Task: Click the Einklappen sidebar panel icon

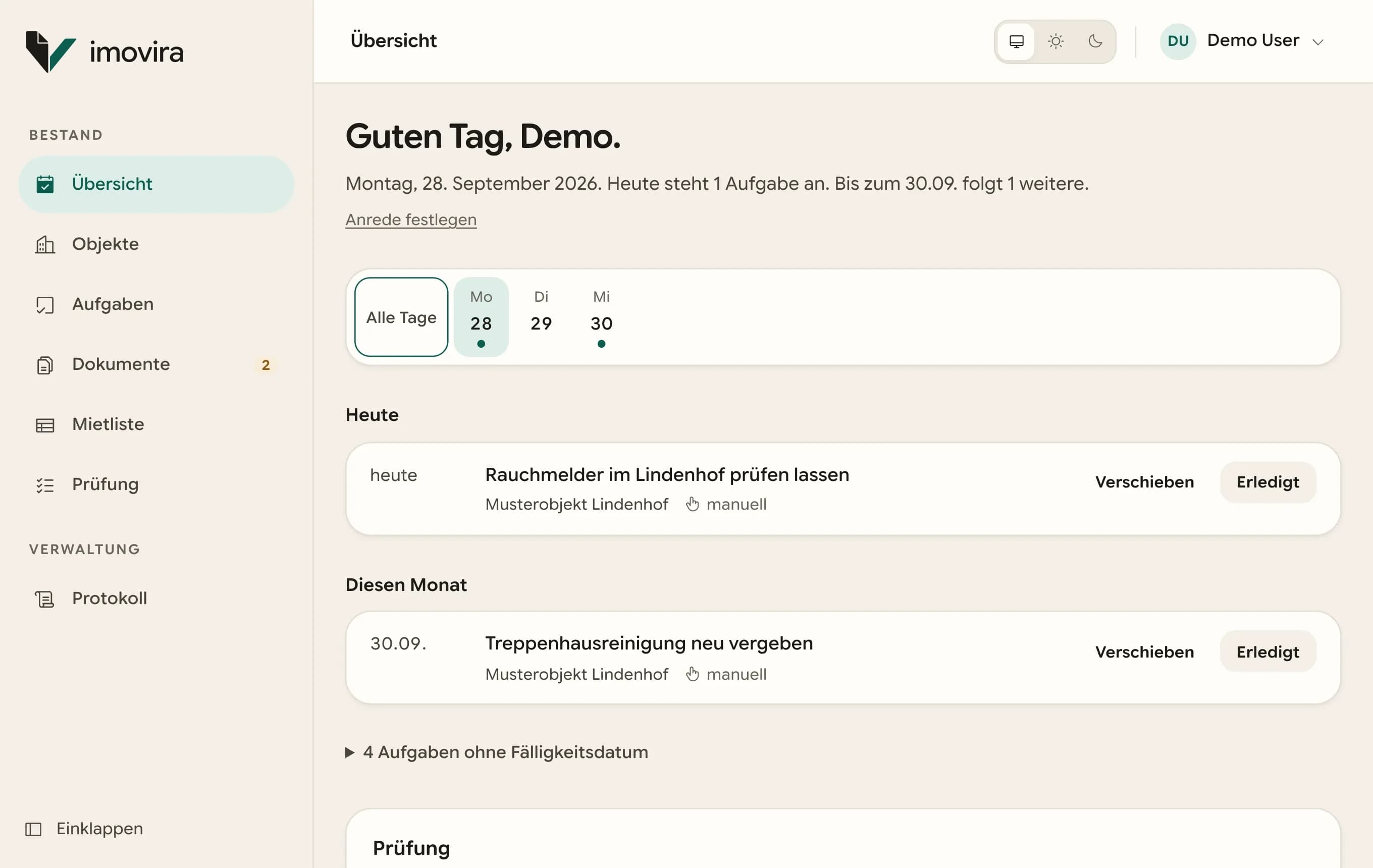Action: click(34, 829)
